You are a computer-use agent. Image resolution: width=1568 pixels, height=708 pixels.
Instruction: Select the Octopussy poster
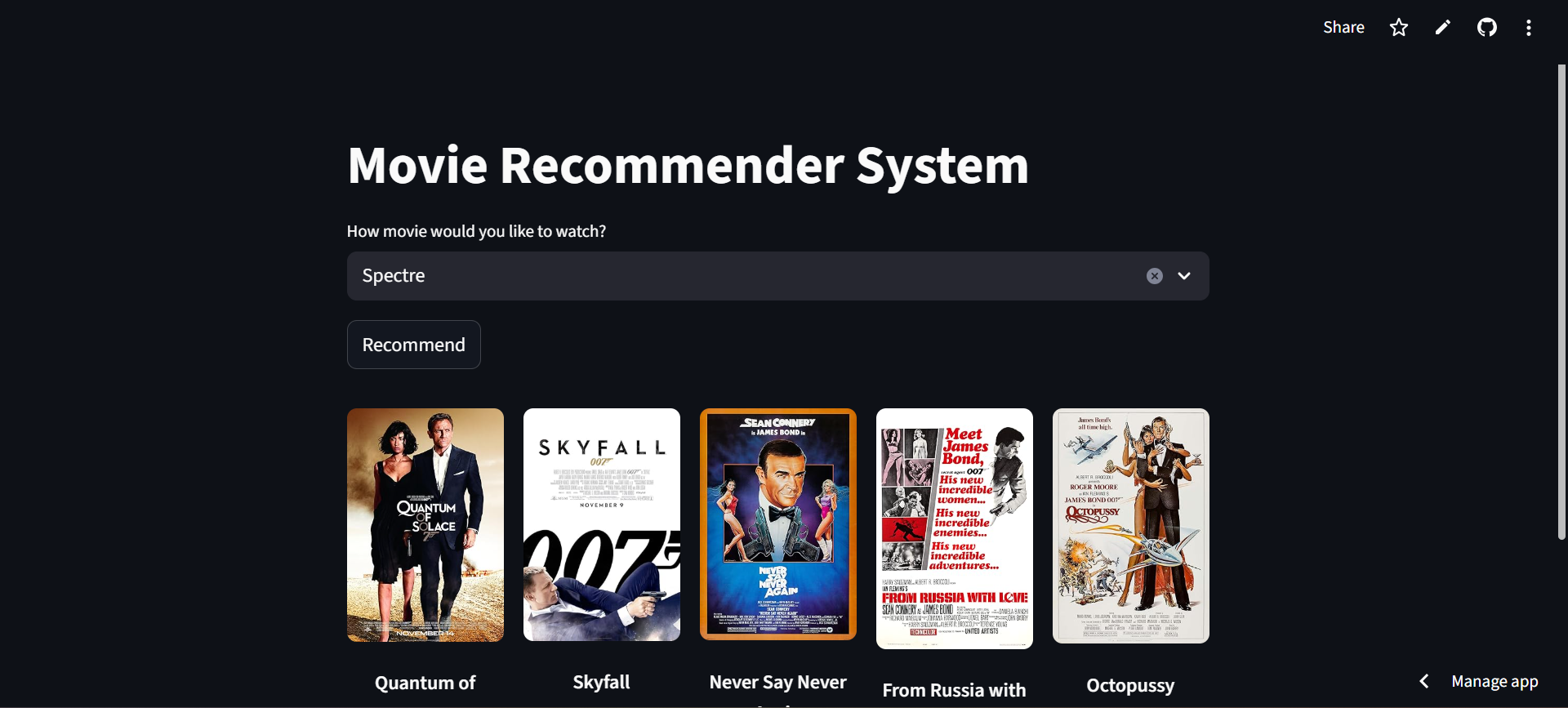1131,526
